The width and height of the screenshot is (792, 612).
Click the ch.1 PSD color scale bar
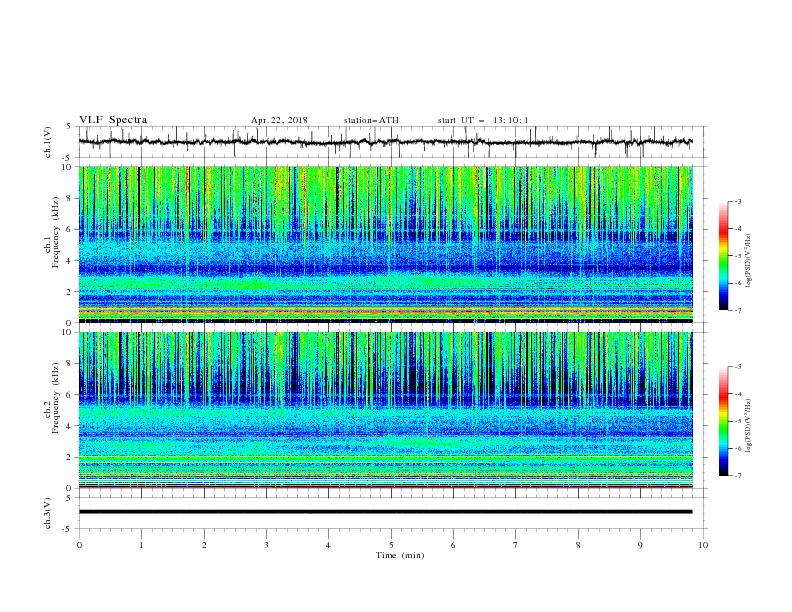click(x=723, y=256)
